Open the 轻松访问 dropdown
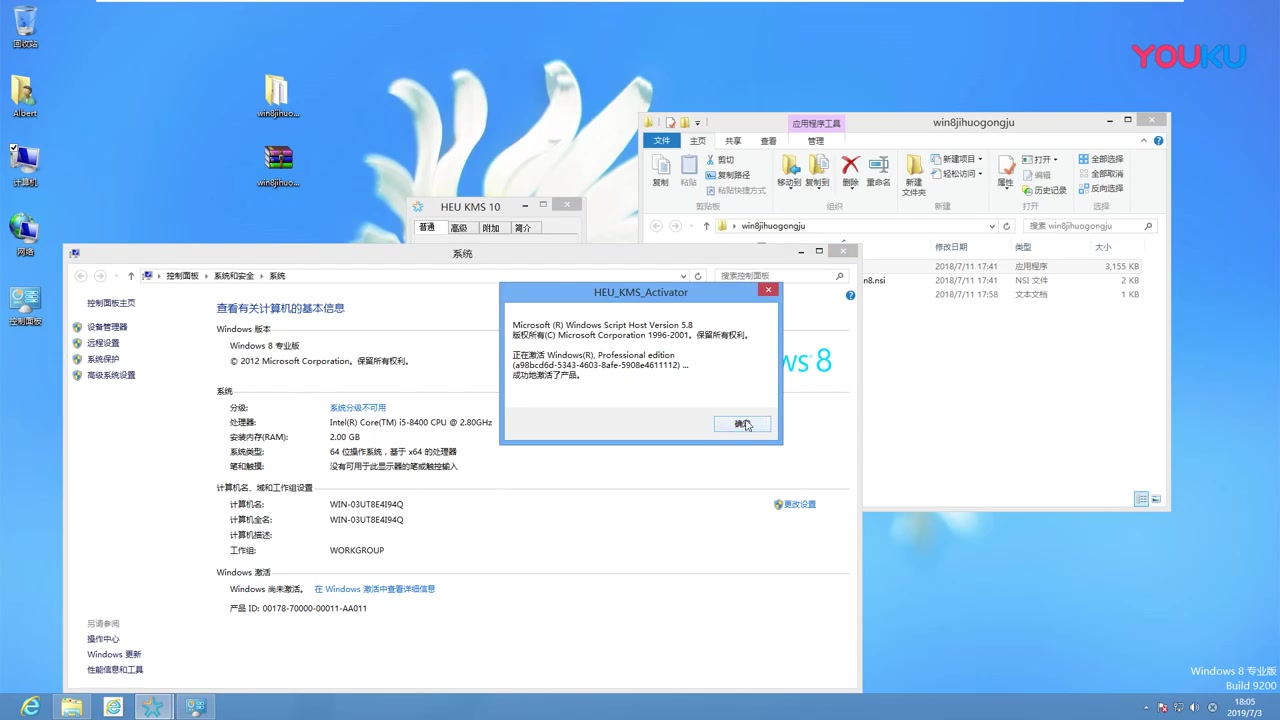 [957, 174]
